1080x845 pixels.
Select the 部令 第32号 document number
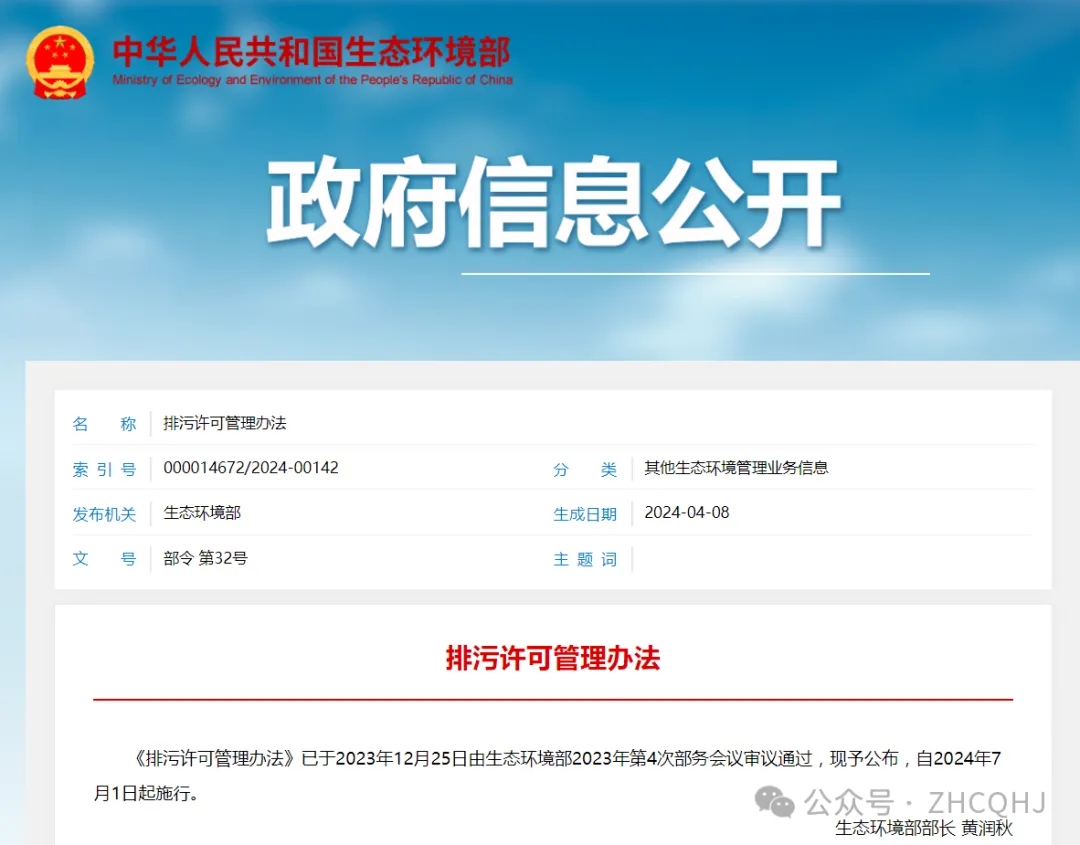pos(205,558)
